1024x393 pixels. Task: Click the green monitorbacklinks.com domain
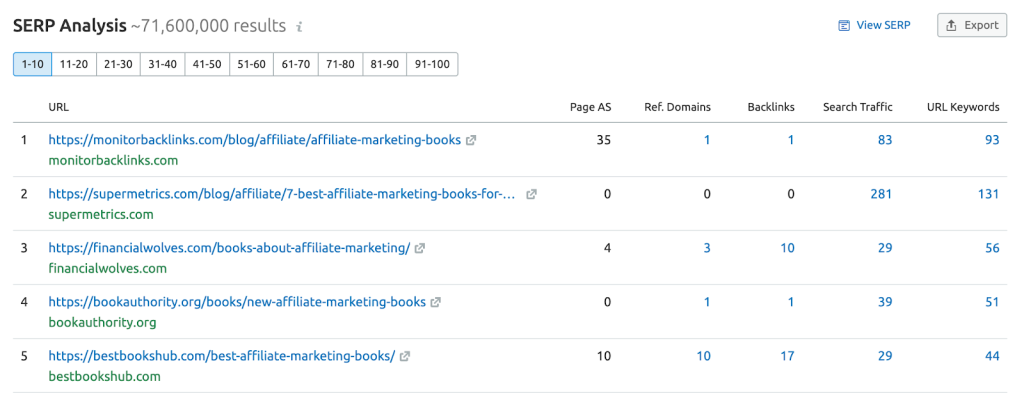(x=113, y=161)
